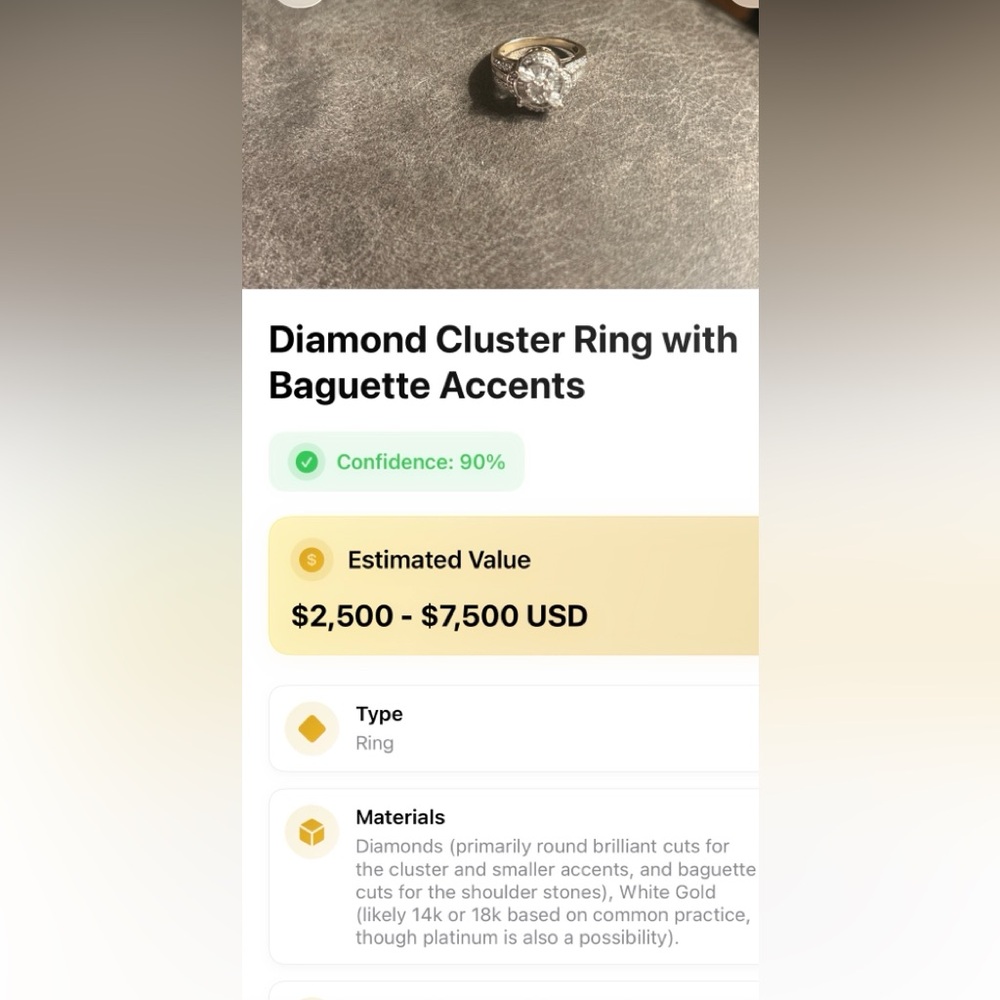Tap the '$2,500' lower estimate figure
1000x1000 pixels.
[342, 616]
